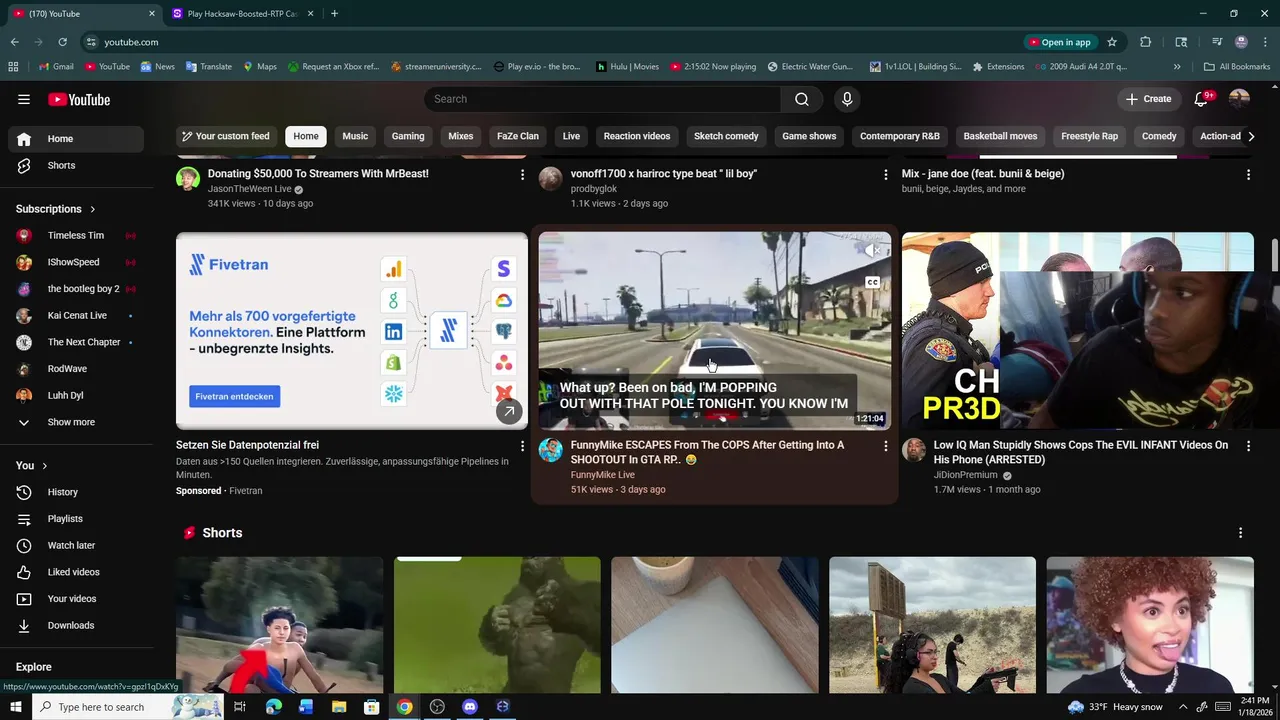The image size is (1280, 720).
Task: Select the Live chip
Action: pyautogui.click(x=571, y=136)
